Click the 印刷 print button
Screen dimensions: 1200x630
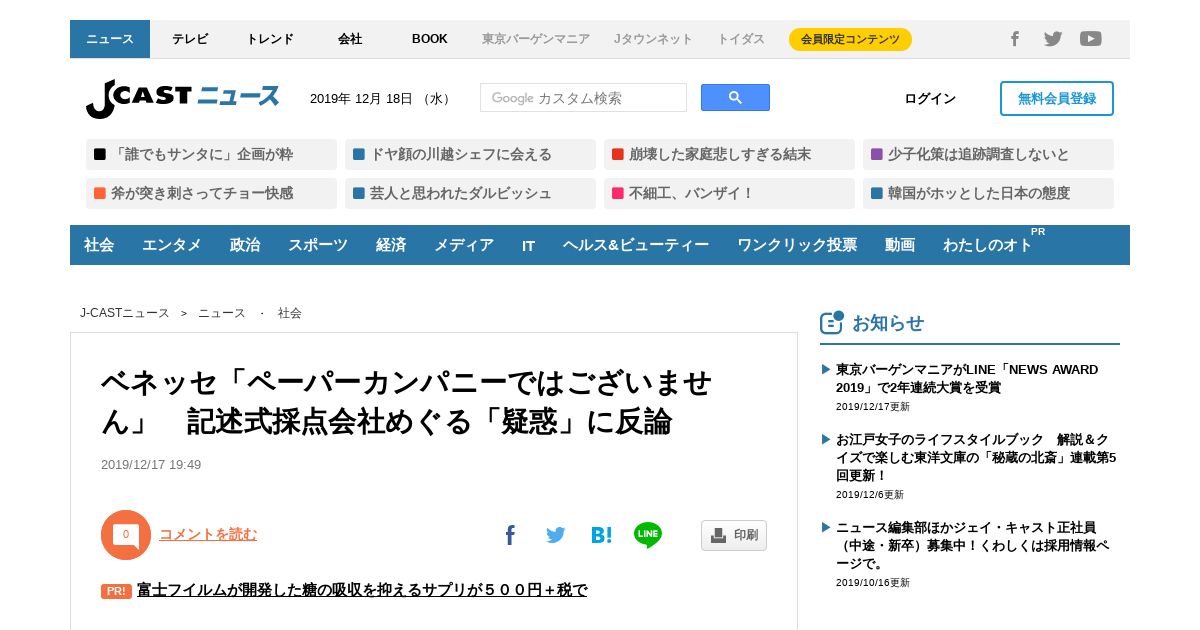tap(734, 535)
